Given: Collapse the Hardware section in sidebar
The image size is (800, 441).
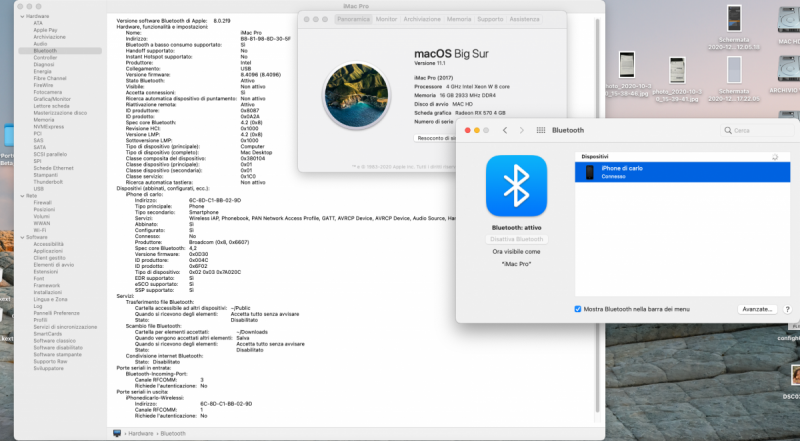Looking at the screenshot, I should click(x=22, y=16).
